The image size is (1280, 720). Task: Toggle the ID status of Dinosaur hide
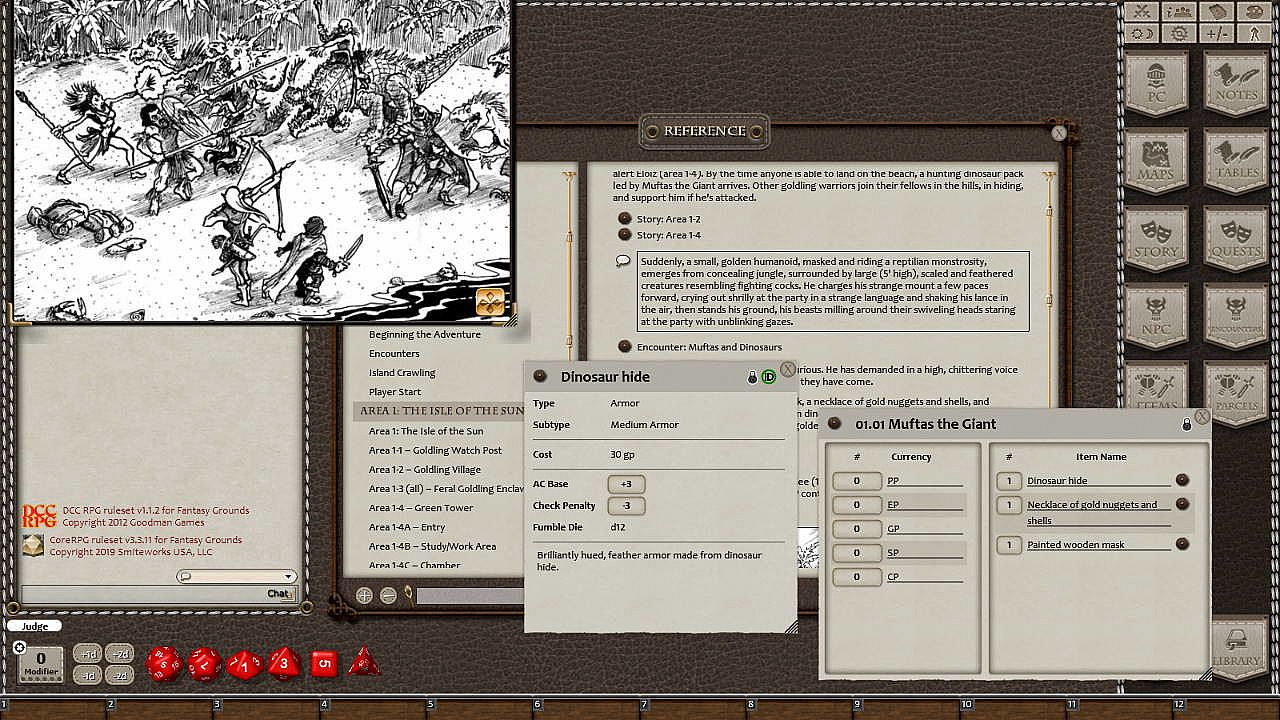point(768,377)
